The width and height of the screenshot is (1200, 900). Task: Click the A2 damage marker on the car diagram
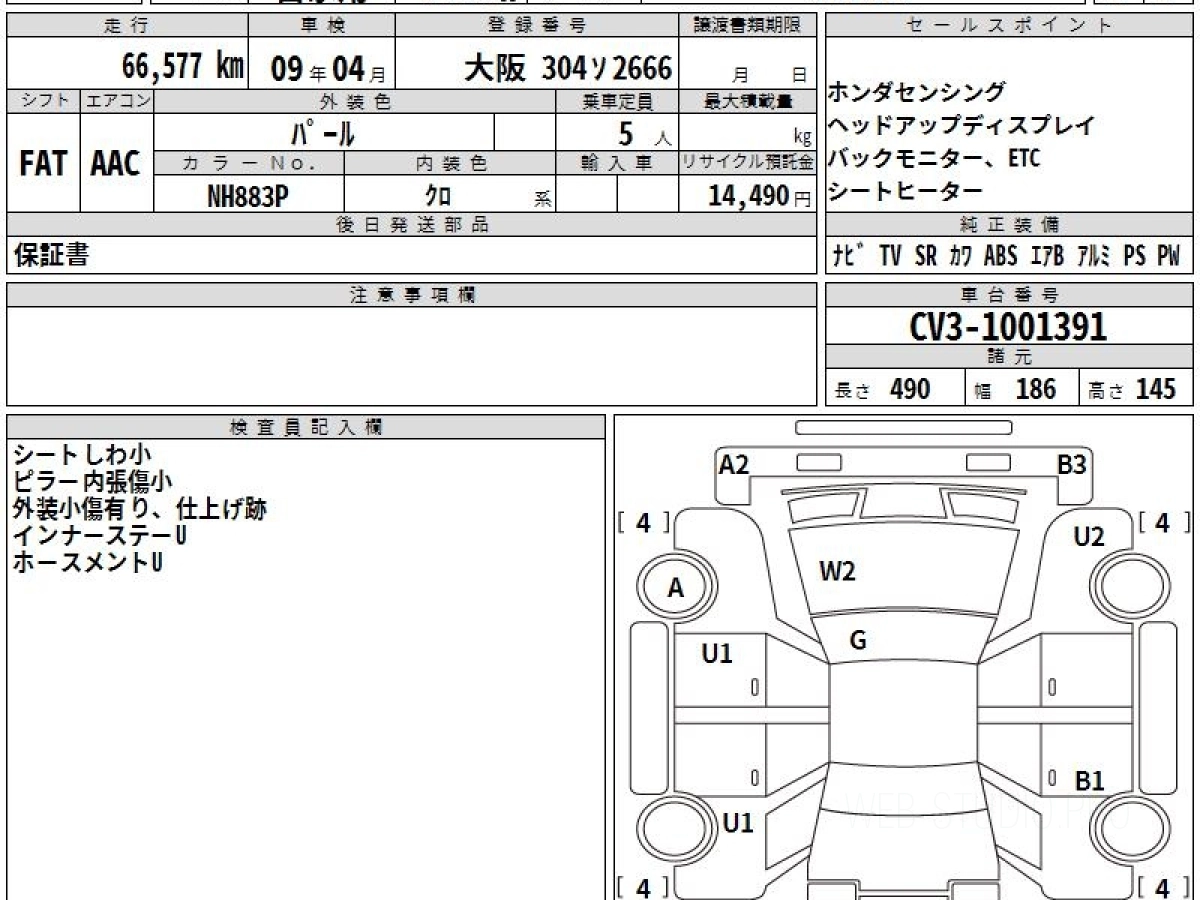pos(734,464)
